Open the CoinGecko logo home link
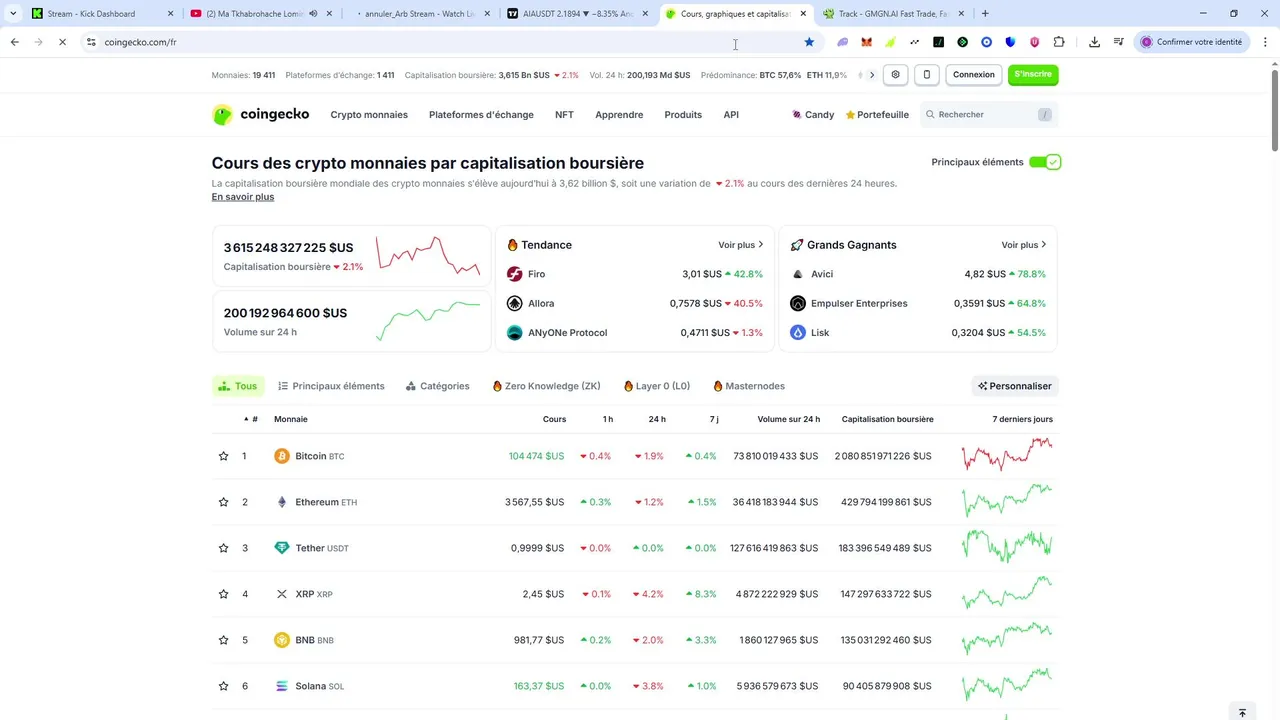This screenshot has width=1280, height=720. (x=260, y=115)
